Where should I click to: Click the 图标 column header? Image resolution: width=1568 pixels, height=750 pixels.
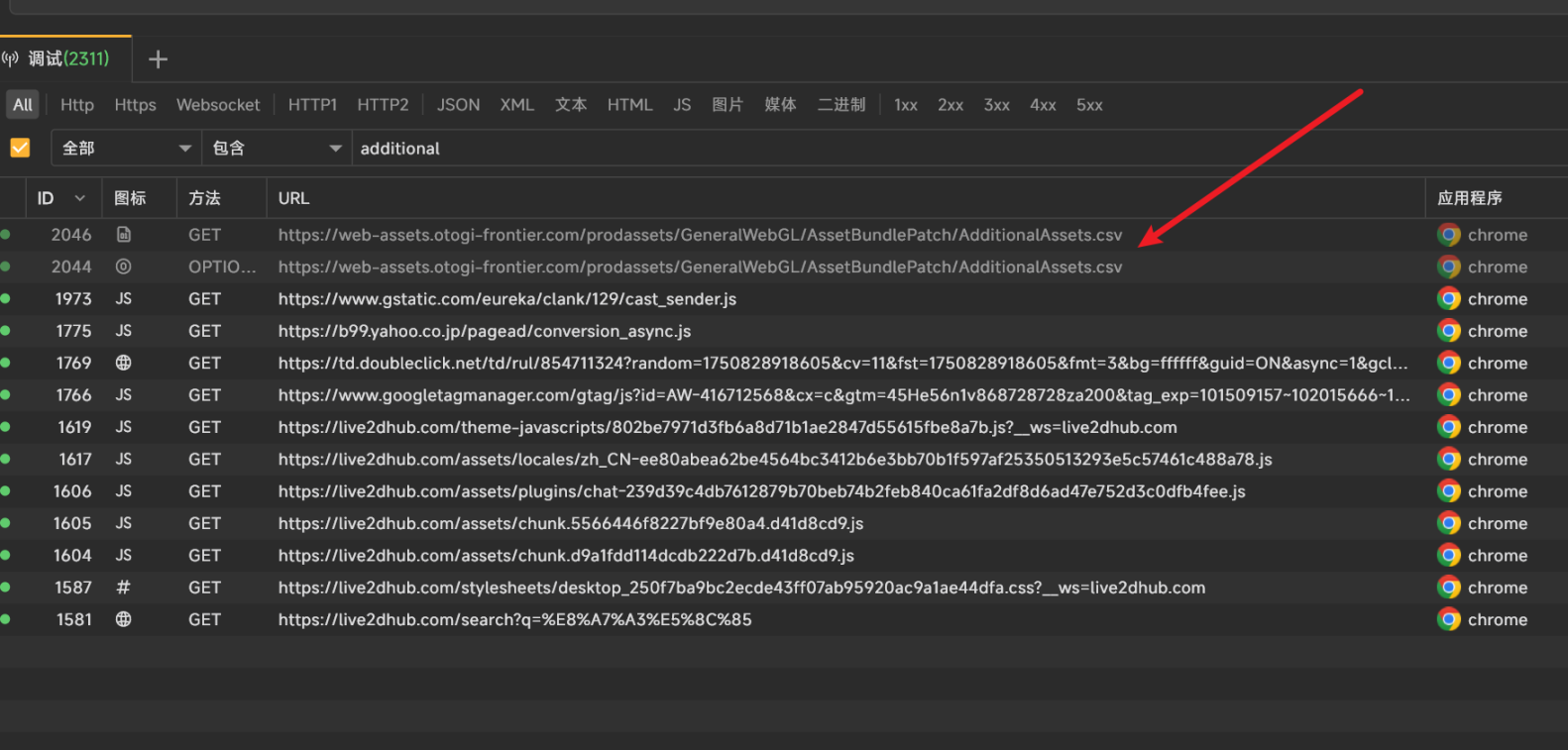tap(130, 198)
